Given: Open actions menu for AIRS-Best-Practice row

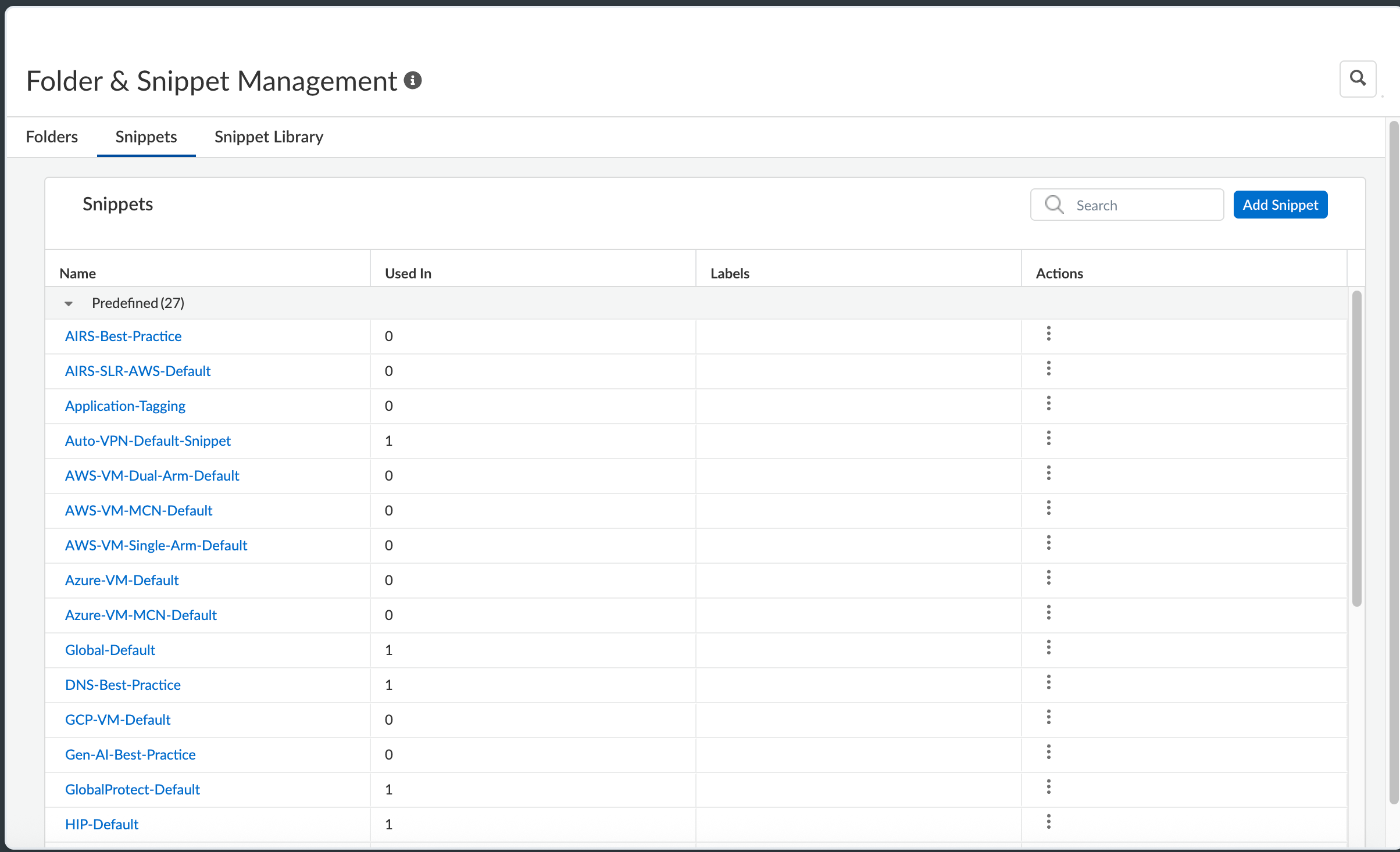Looking at the screenshot, I should (x=1049, y=334).
